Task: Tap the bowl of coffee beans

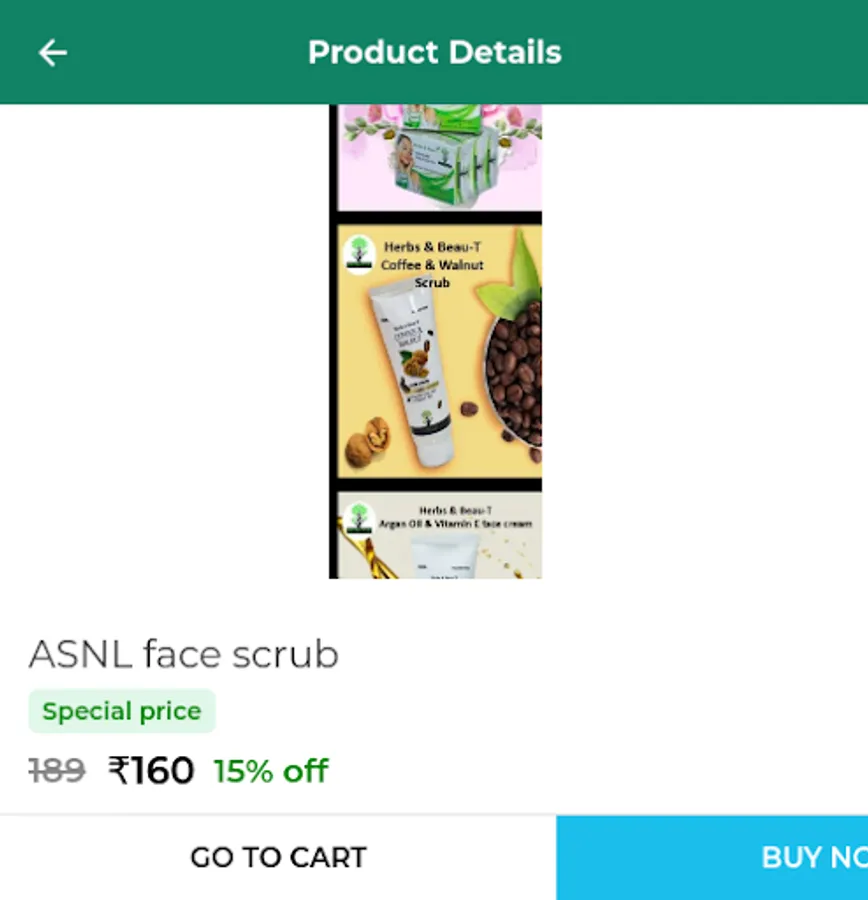Action: (x=515, y=375)
